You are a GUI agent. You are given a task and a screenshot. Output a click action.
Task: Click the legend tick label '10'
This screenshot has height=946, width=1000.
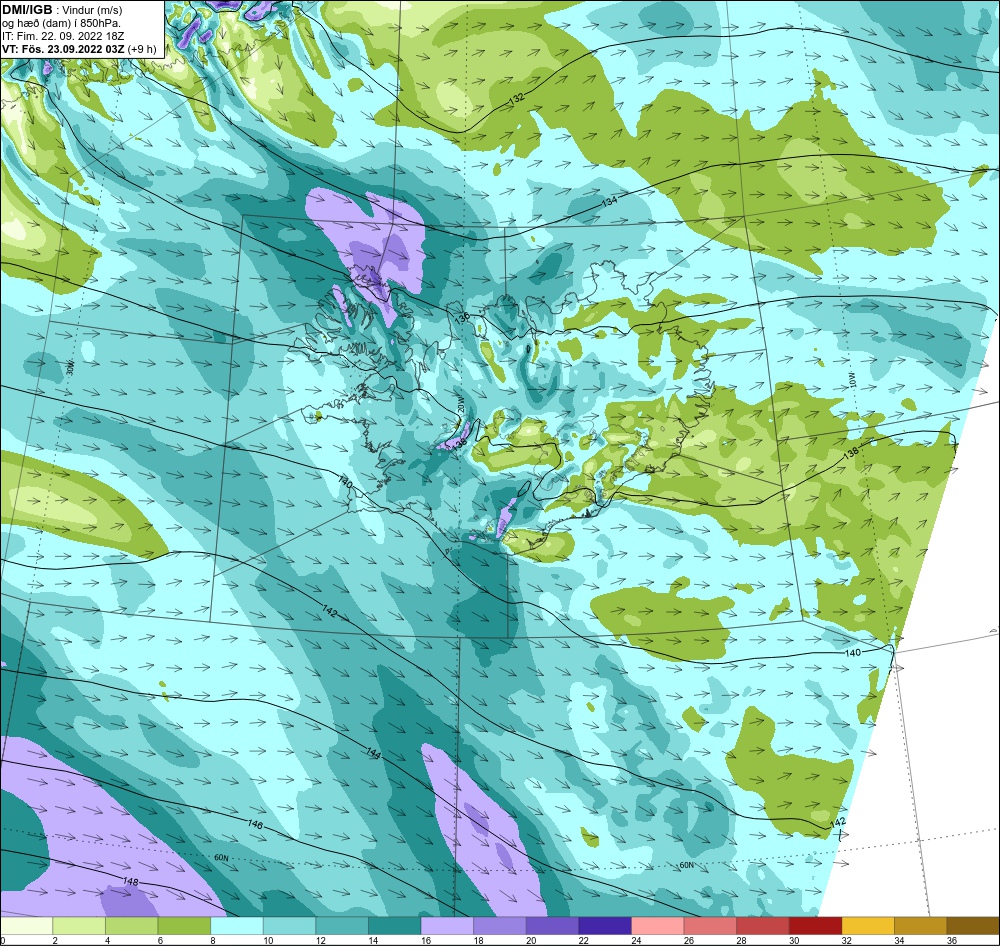point(267,940)
